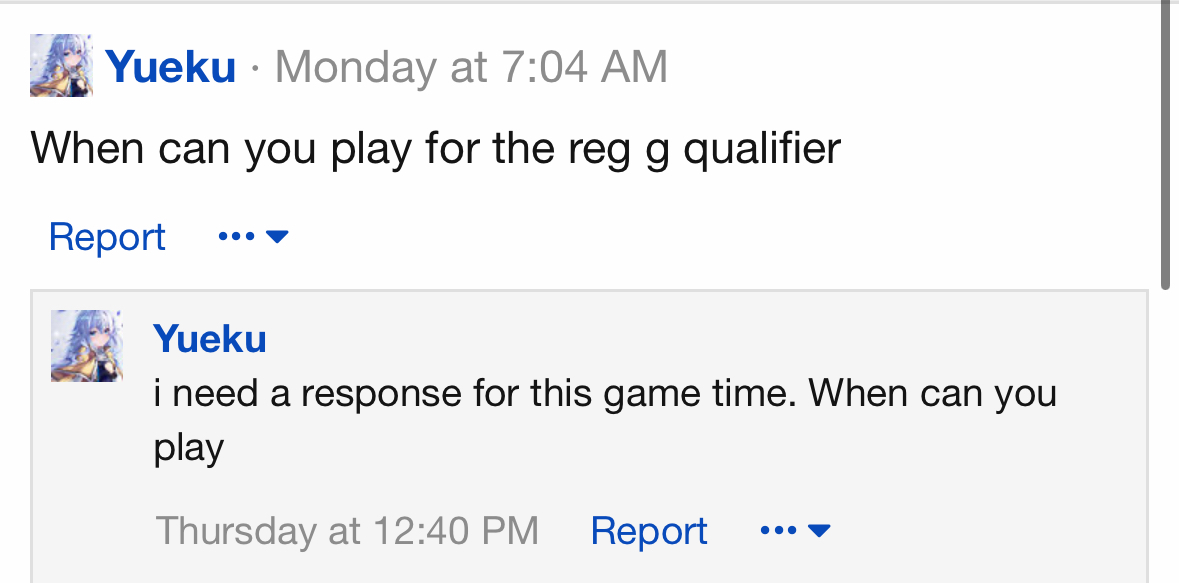
Task: Click the "Monday at 7:04 AM" timestamp
Action: 471,68
